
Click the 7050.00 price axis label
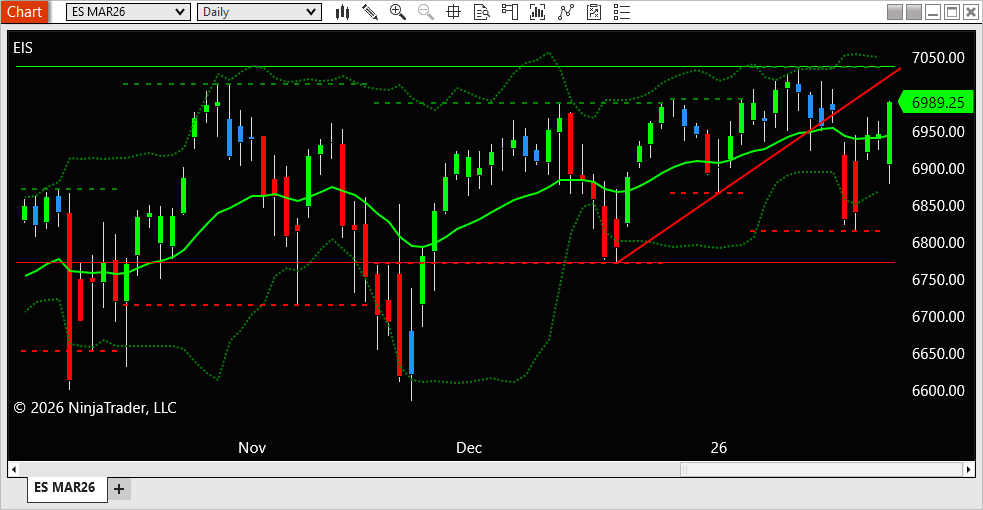[938, 58]
